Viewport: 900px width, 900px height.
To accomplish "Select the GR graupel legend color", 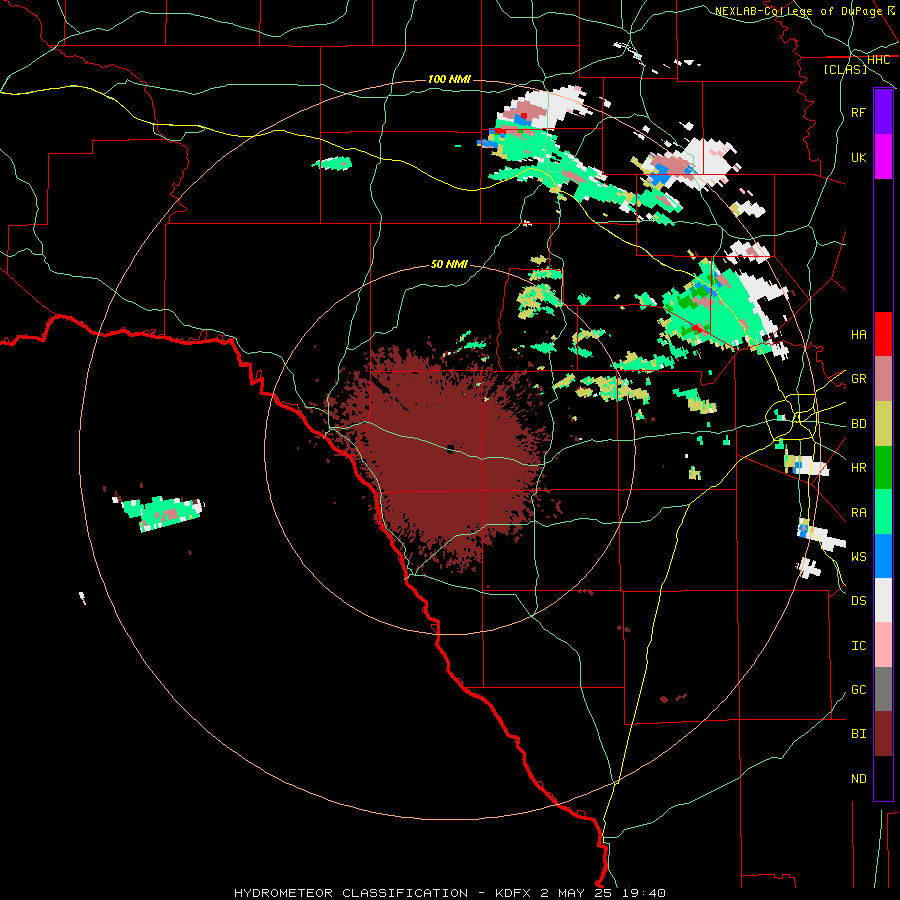I will (883, 378).
